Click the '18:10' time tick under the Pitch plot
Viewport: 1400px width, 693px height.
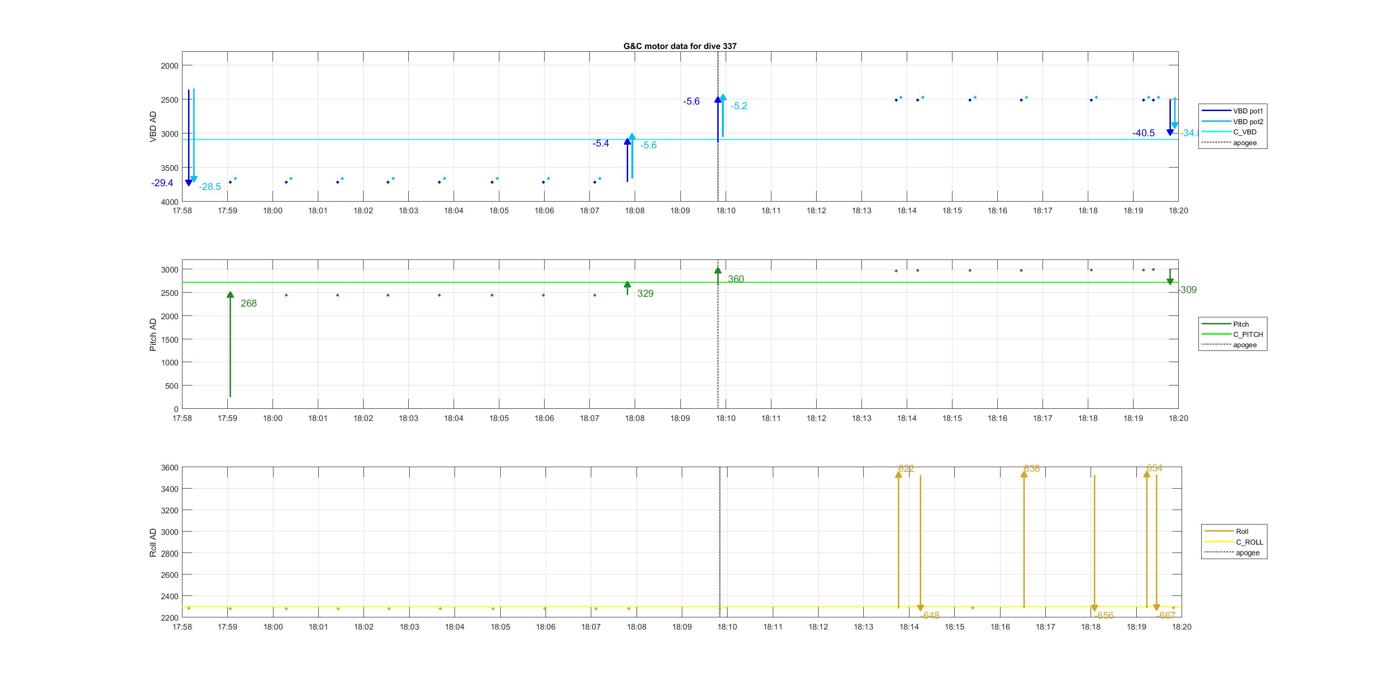tap(726, 418)
